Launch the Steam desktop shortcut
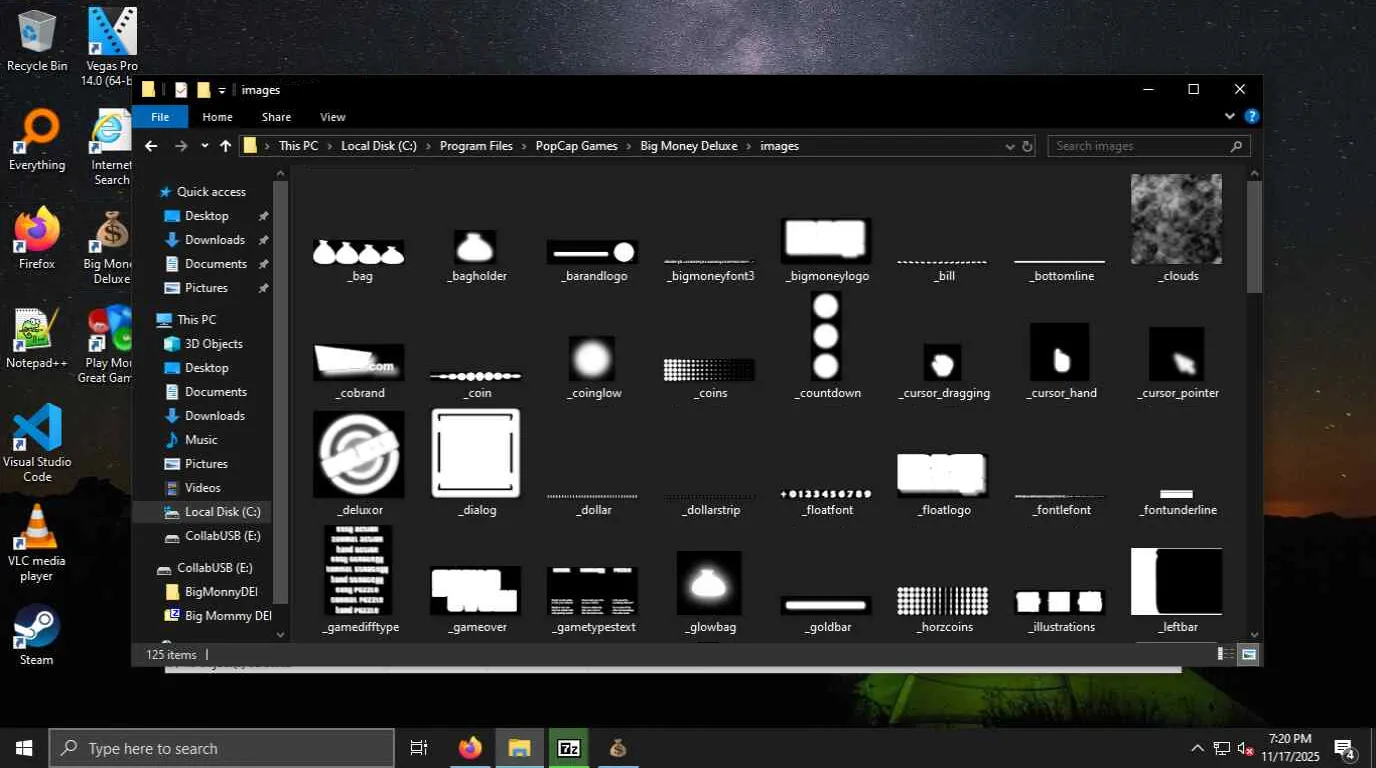This screenshot has height=768, width=1376. [x=37, y=635]
